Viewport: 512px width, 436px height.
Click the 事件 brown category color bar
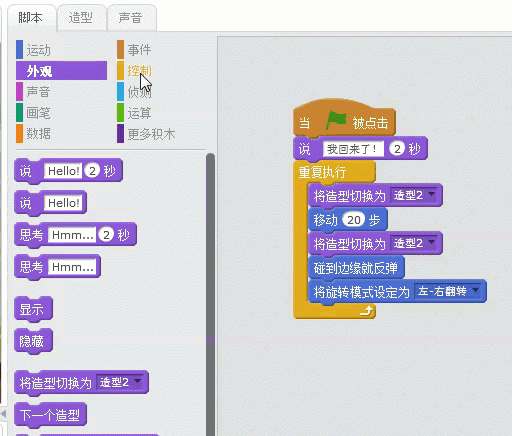[120, 50]
